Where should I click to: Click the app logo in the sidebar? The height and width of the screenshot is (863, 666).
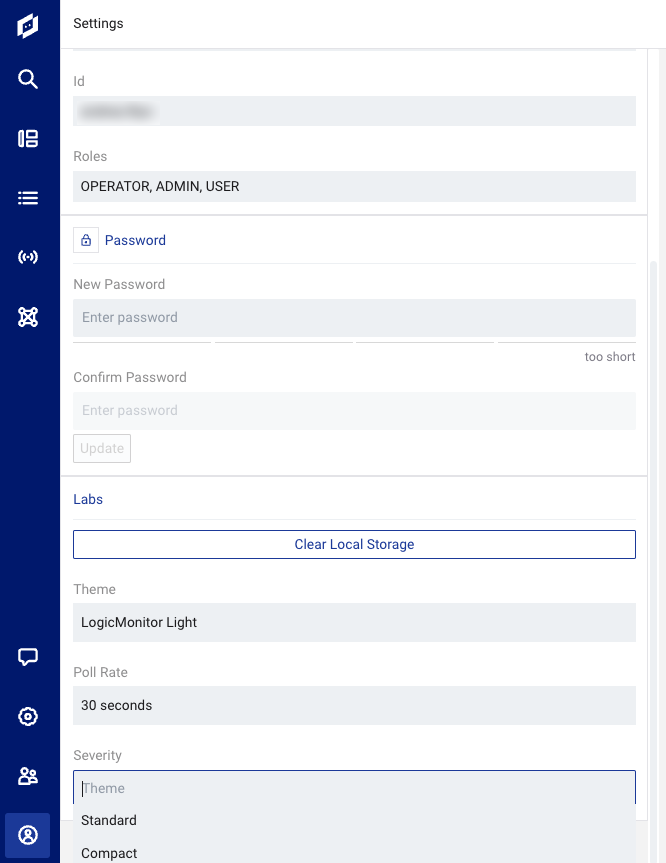[28, 25]
